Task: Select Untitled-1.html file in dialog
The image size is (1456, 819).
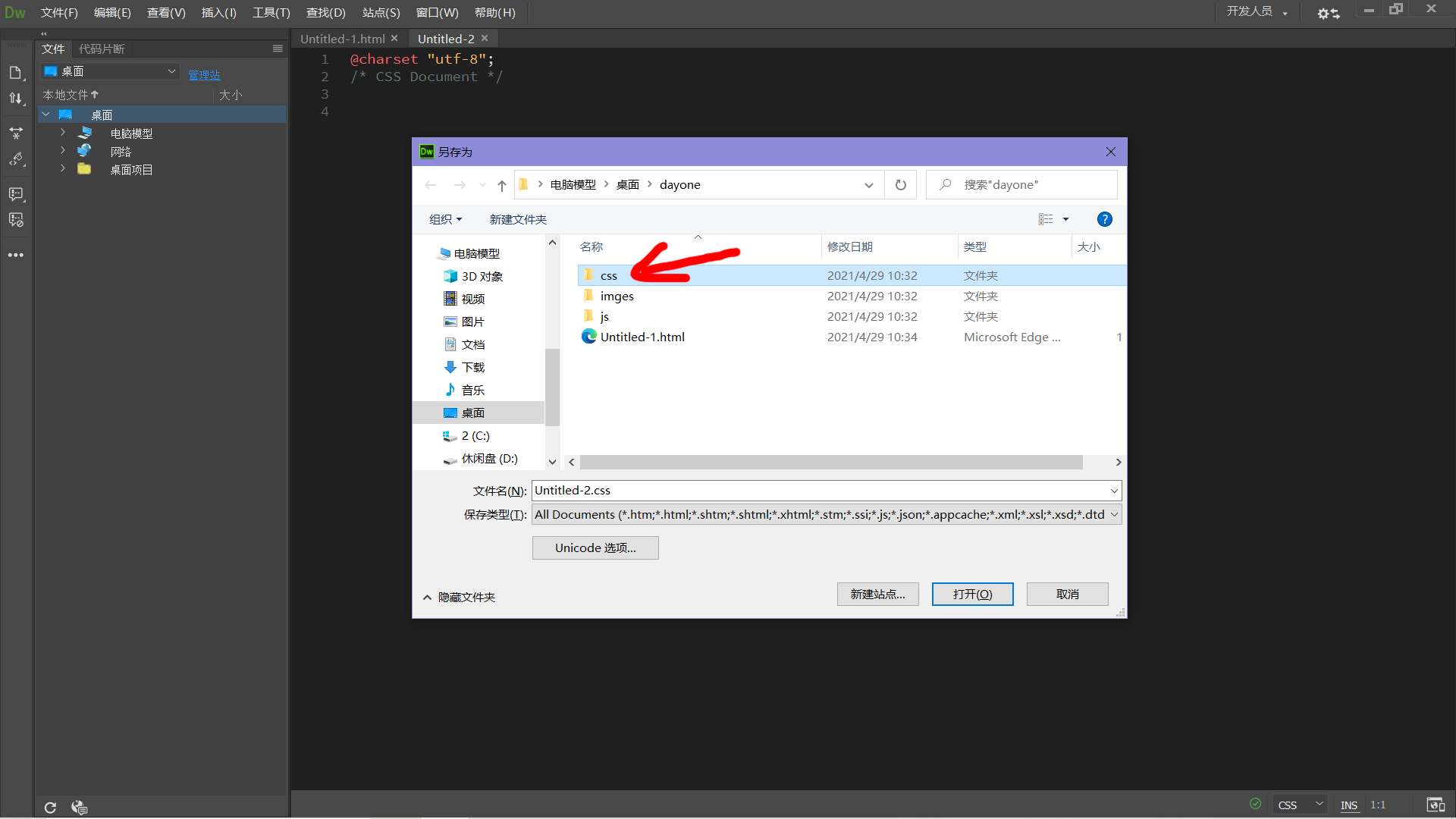Action: (x=851, y=337)
